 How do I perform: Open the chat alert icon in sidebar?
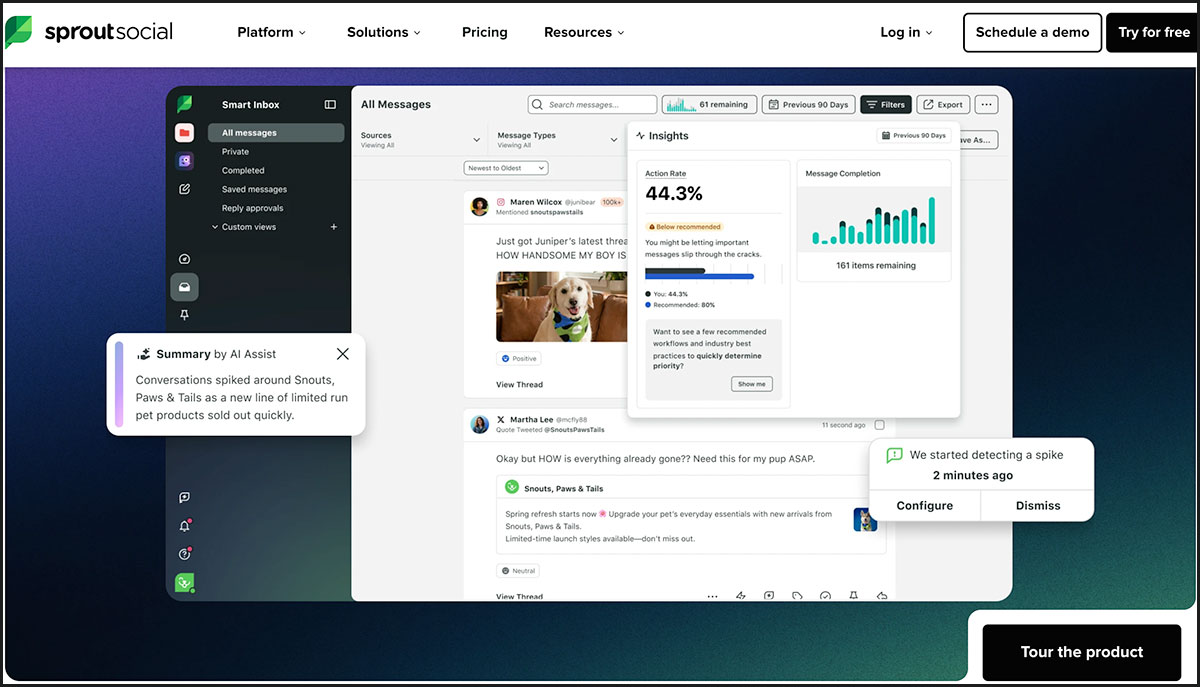[x=184, y=497]
